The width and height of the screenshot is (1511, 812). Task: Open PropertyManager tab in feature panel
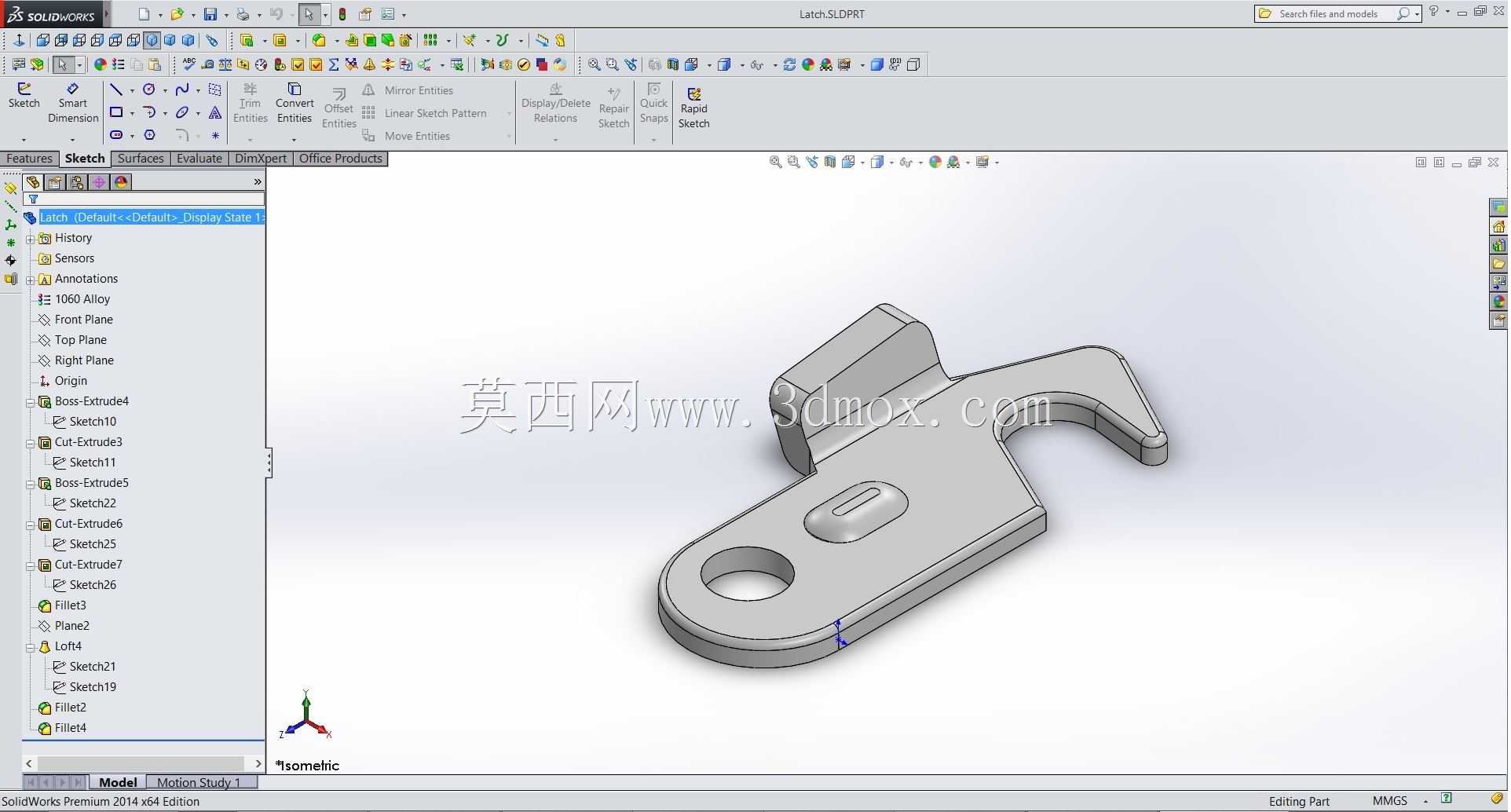[55, 182]
